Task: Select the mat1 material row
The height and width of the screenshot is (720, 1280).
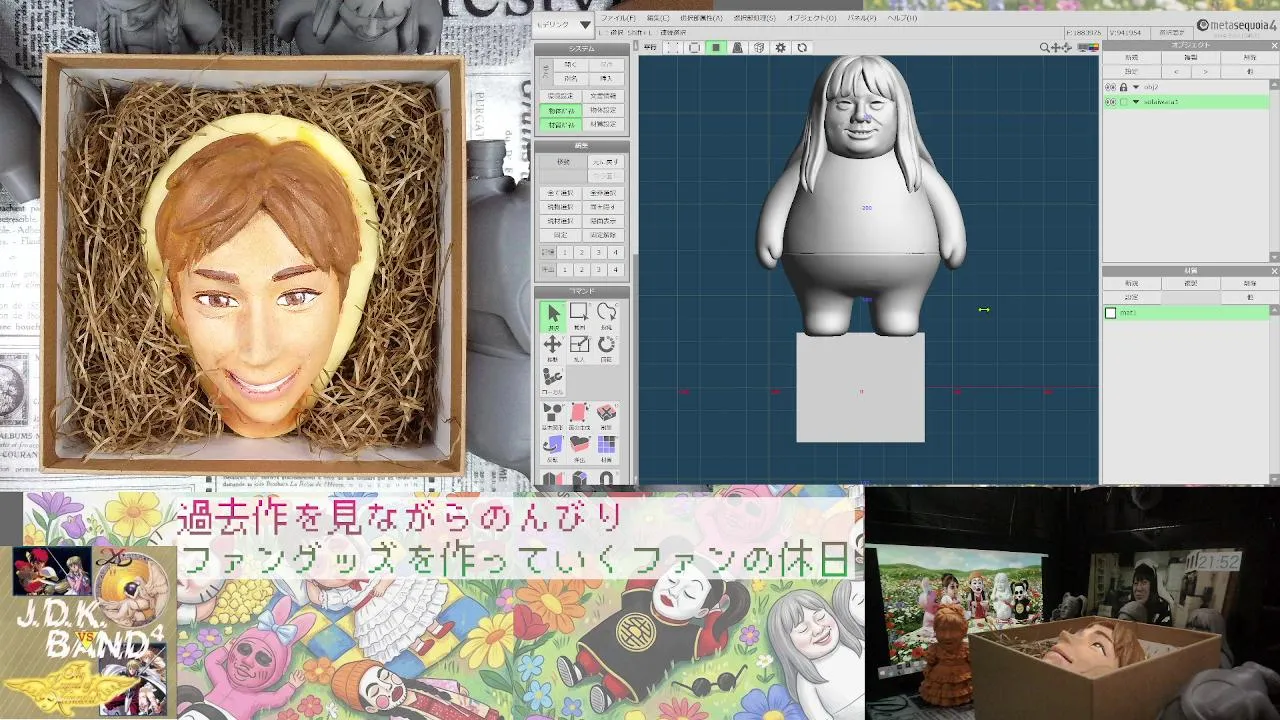Action: pos(1186,313)
